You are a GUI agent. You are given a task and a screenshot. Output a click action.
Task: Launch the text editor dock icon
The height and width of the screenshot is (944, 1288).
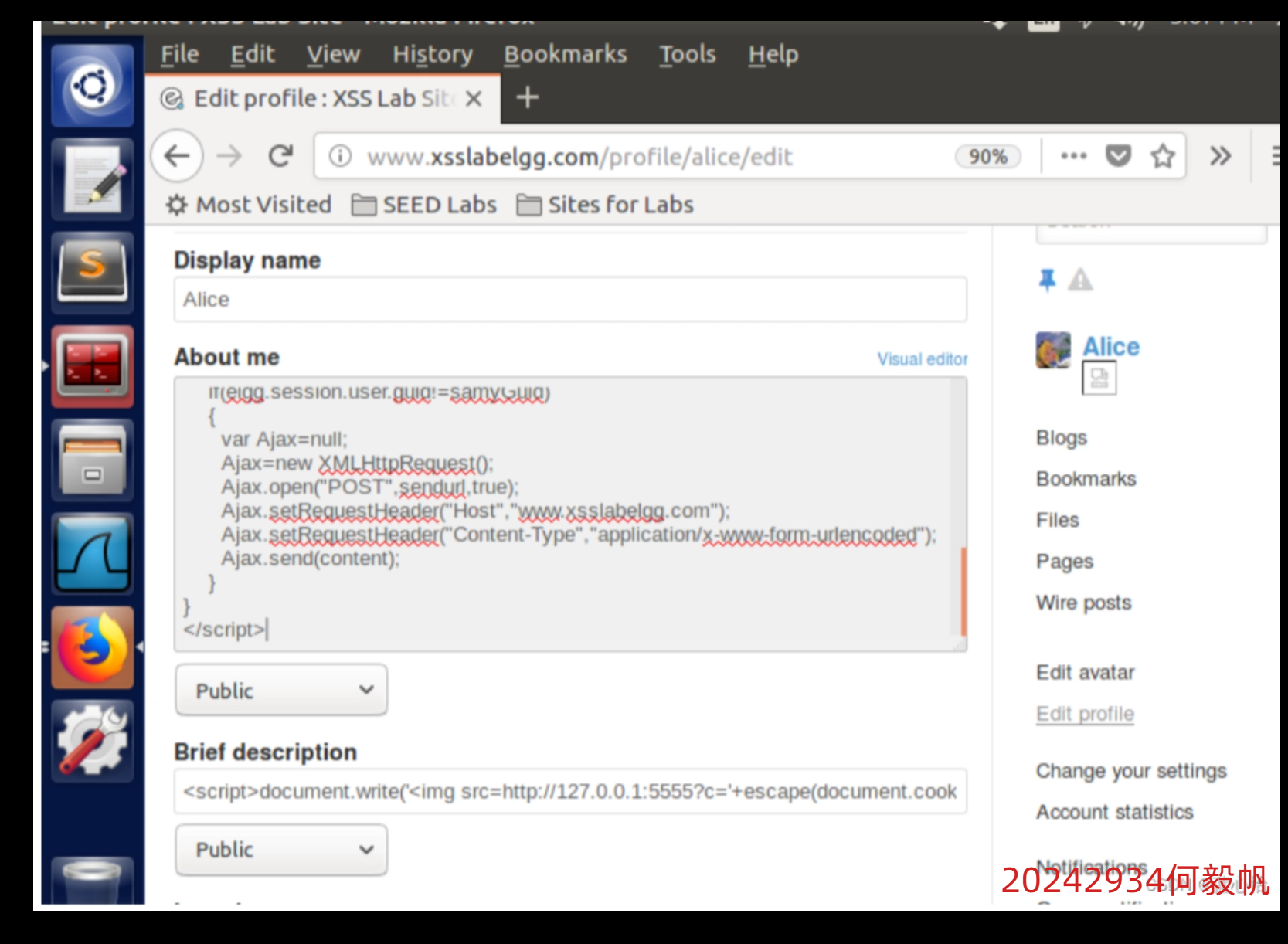click(93, 180)
